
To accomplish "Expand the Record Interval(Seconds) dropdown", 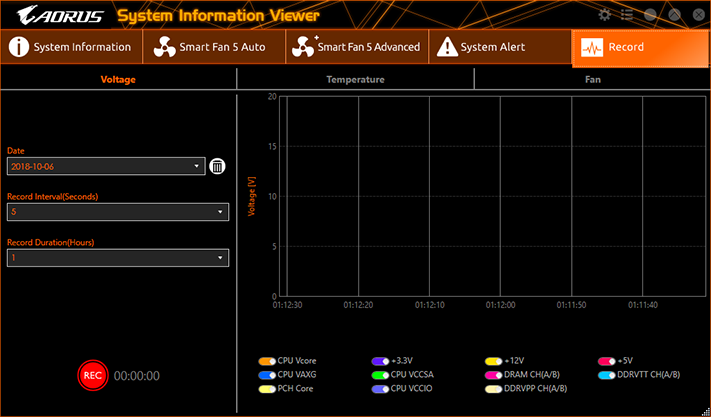I will point(118,212).
